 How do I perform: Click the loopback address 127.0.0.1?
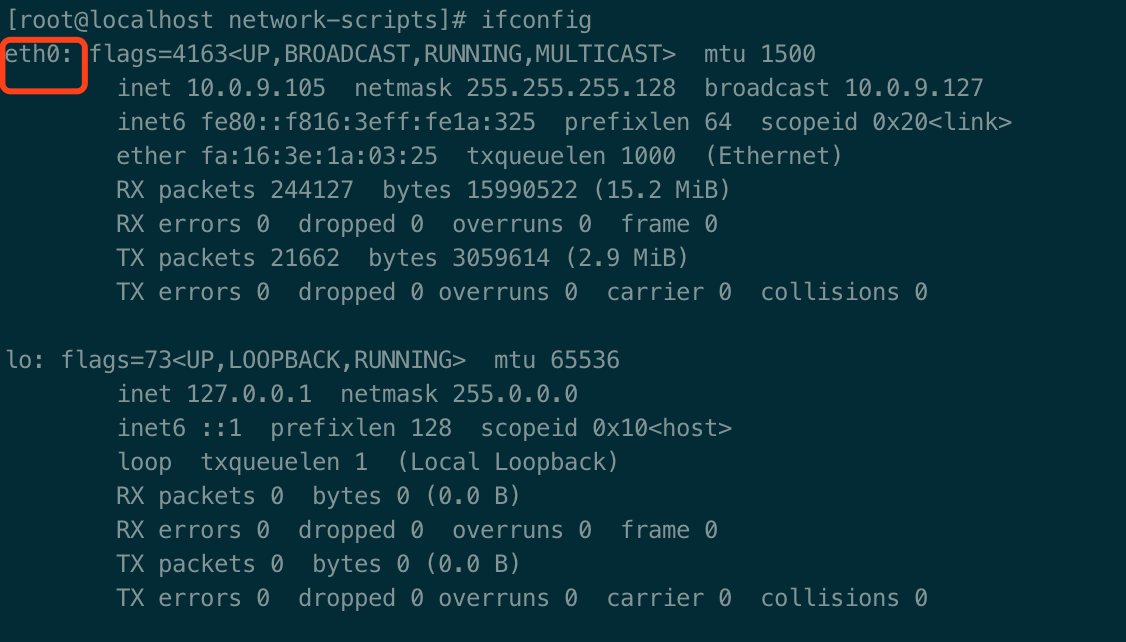coord(249,394)
